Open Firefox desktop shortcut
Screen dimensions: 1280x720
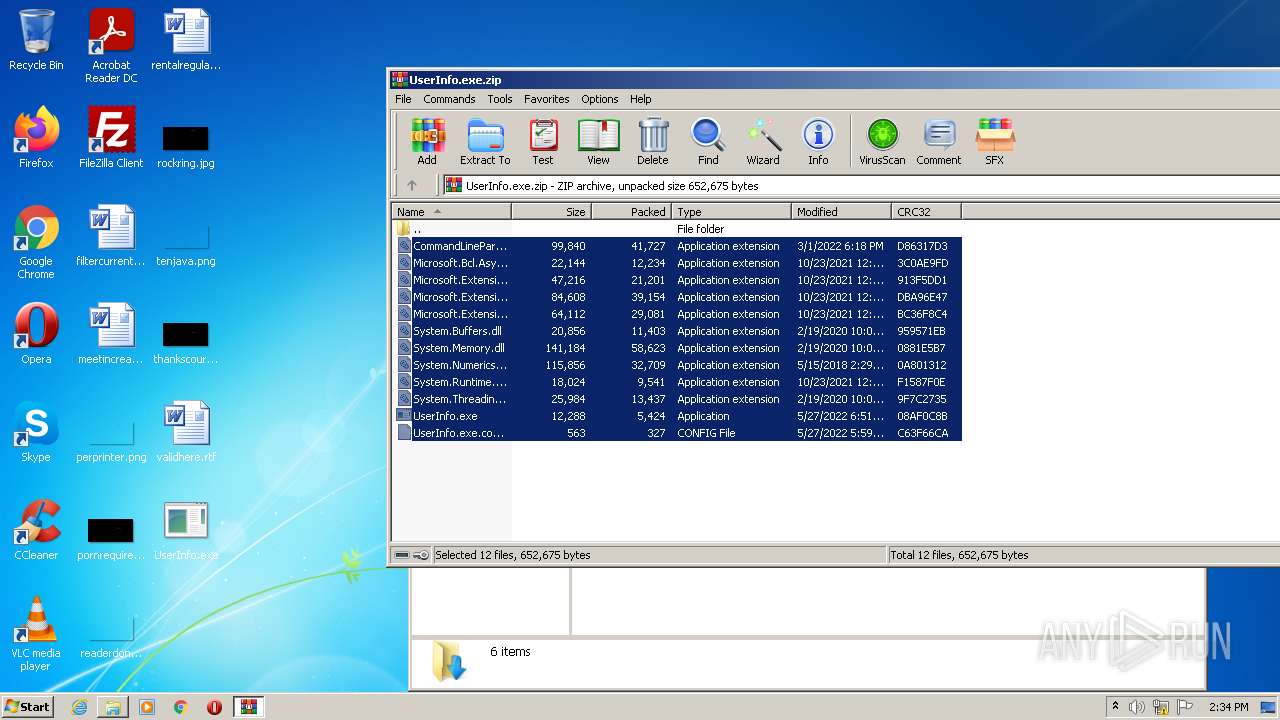pyautogui.click(x=36, y=138)
